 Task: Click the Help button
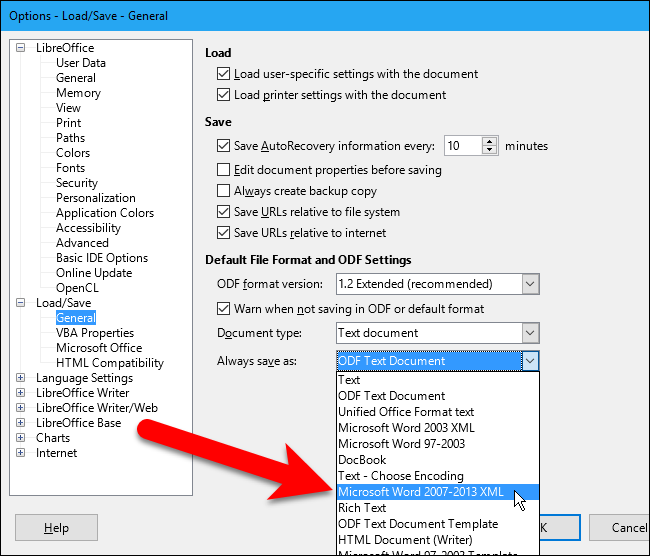point(56,528)
